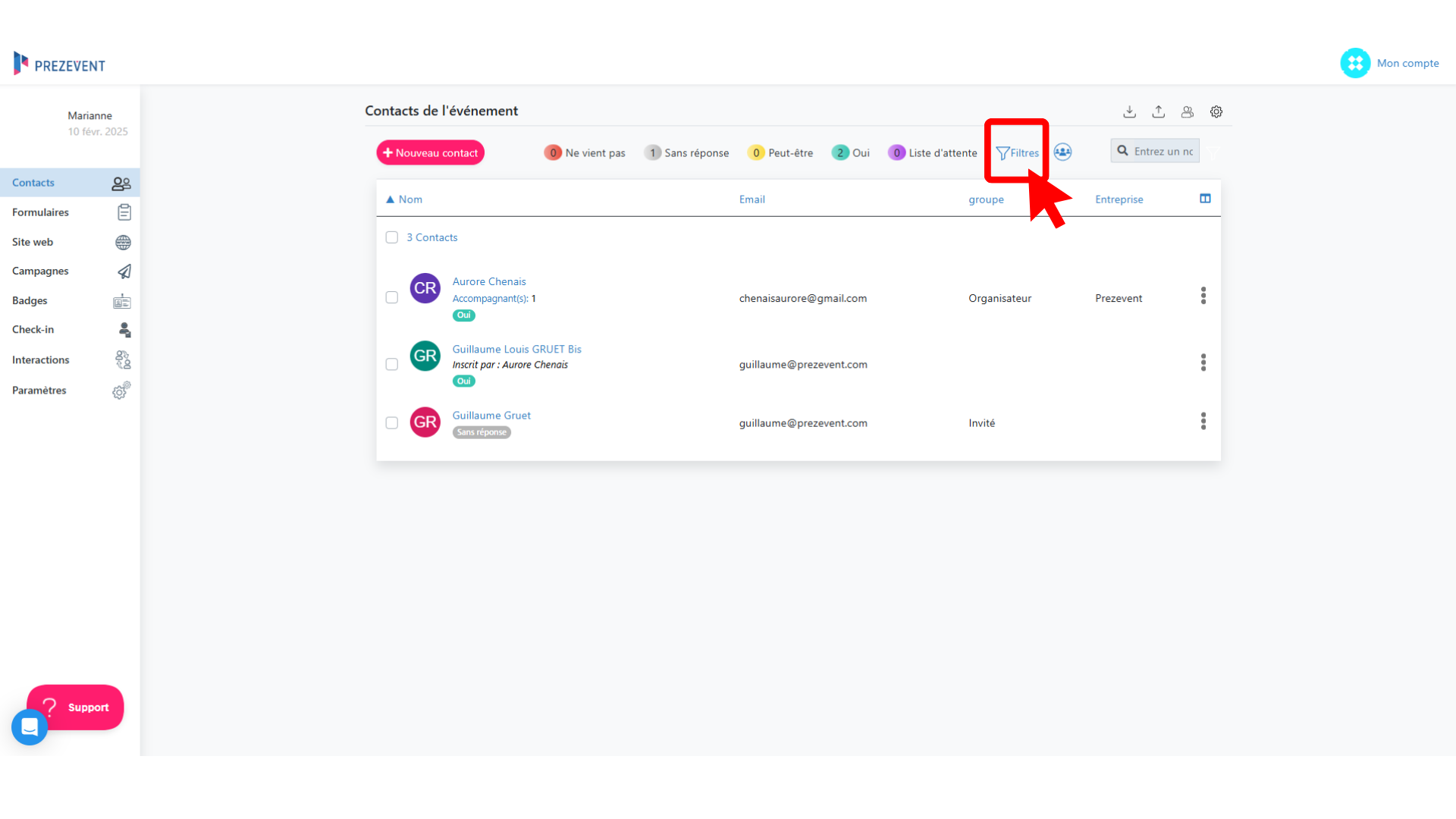Image resolution: width=1456 pixels, height=819 pixels.
Task: Select Aurore Chenais row checkbox
Action: [x=391, y=297]
